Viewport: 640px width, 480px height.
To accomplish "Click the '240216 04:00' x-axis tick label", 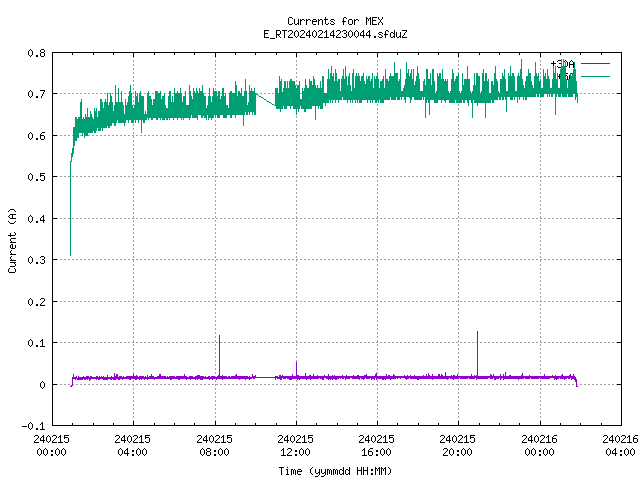I will [620, 445].
